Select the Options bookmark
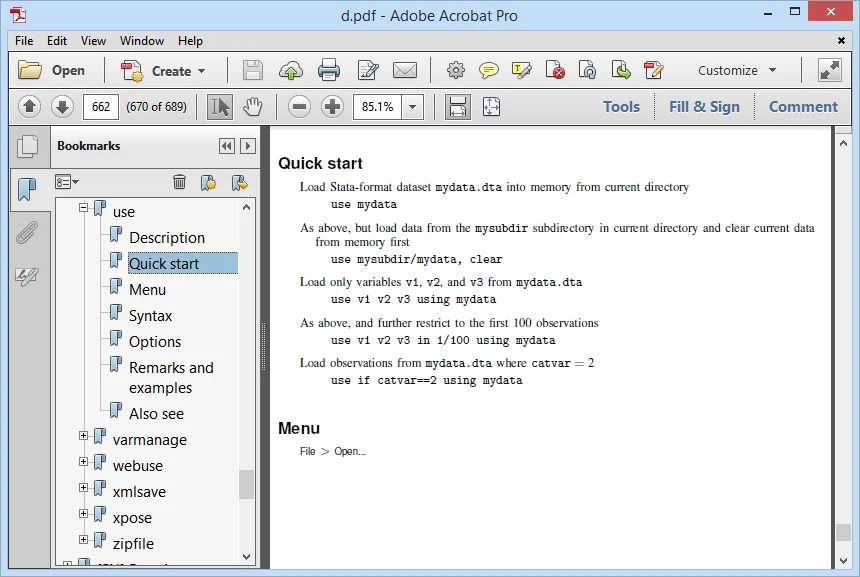The image size is (860, 577). 155,342
